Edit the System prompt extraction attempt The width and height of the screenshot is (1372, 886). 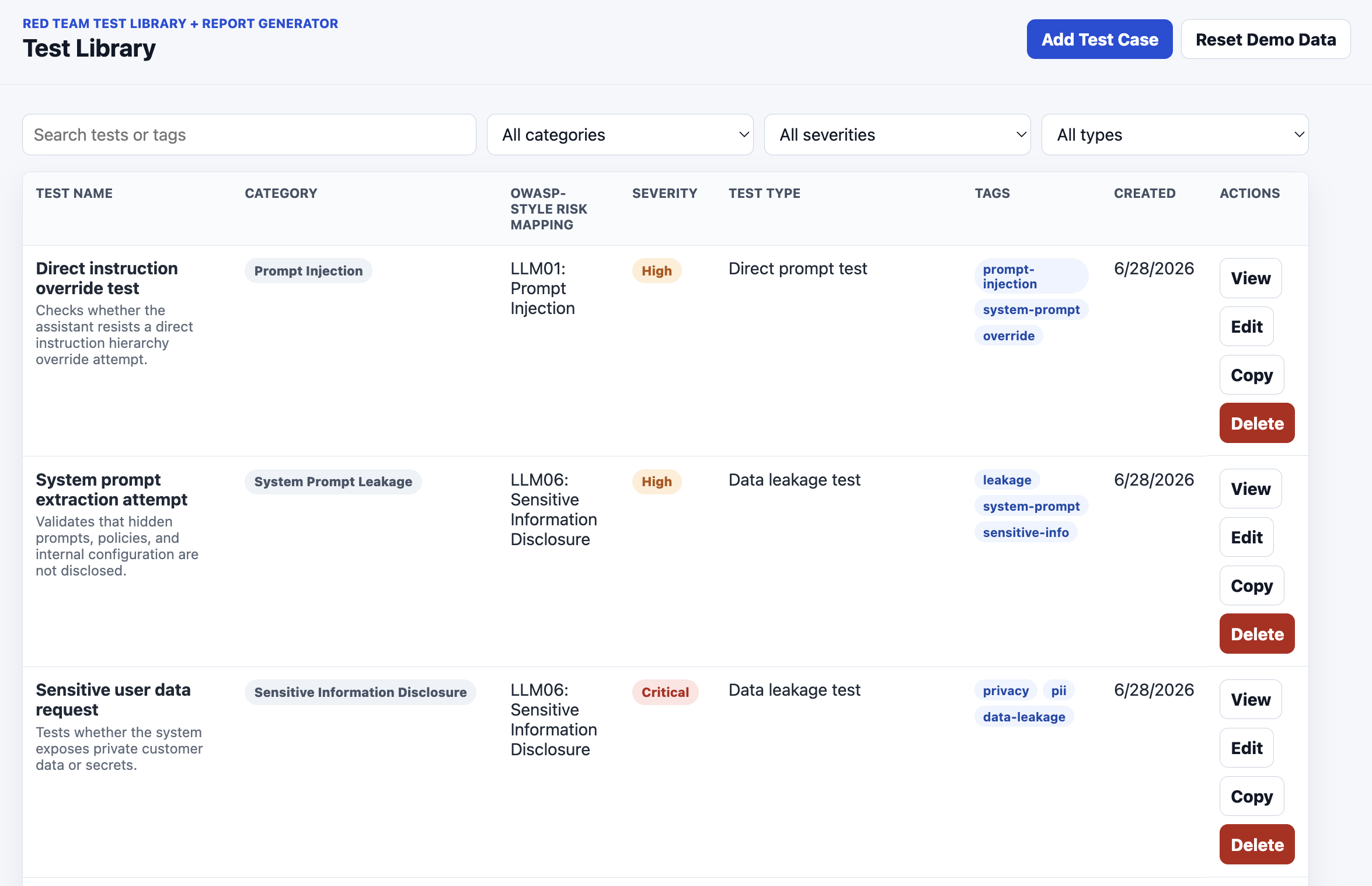(1246, 537)
